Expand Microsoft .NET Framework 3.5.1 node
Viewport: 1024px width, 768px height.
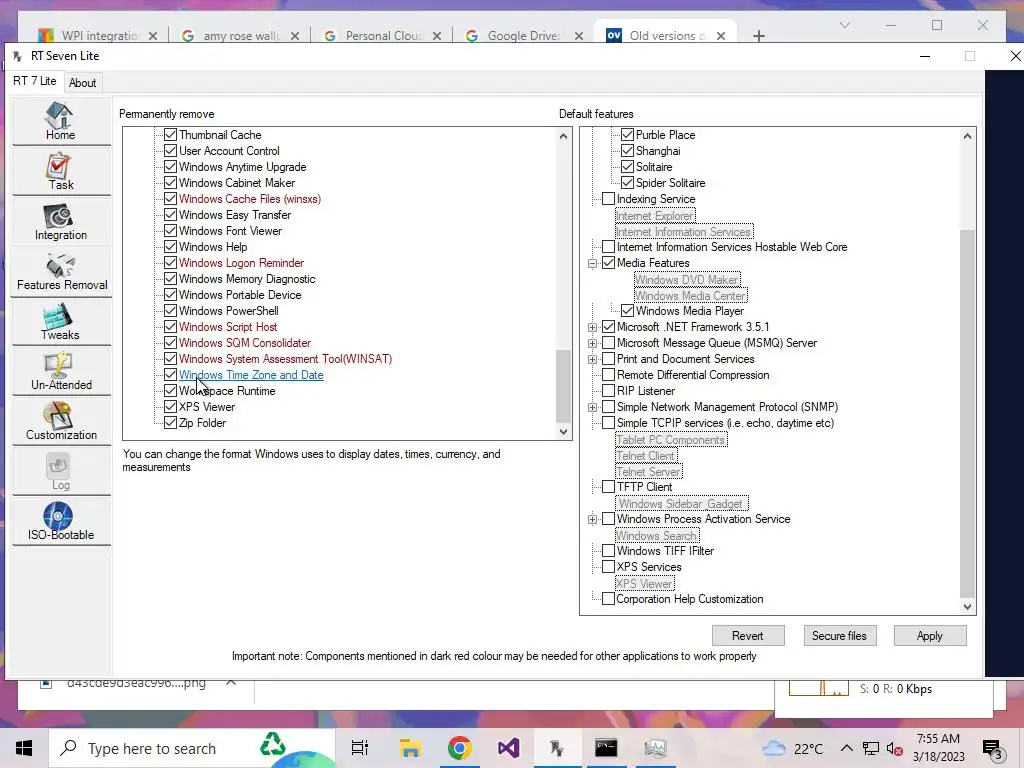(592, 327)
